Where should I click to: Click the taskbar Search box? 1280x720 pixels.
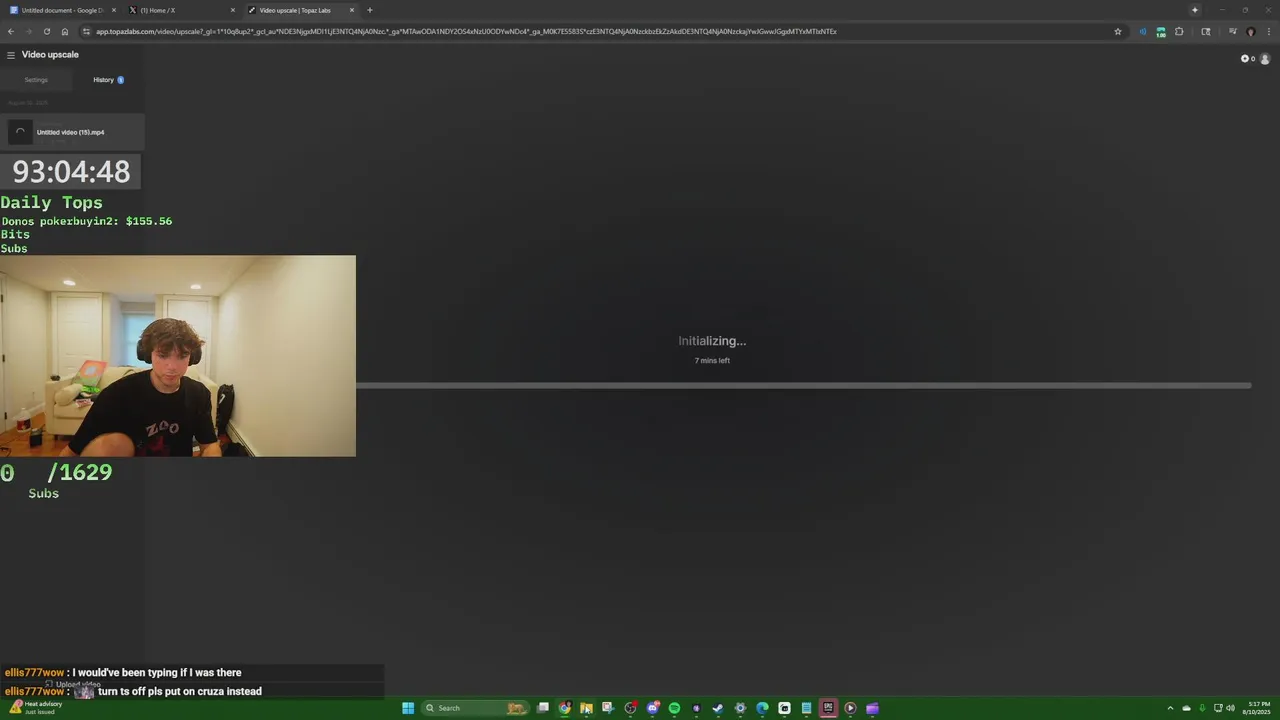[x=476, y=708]
